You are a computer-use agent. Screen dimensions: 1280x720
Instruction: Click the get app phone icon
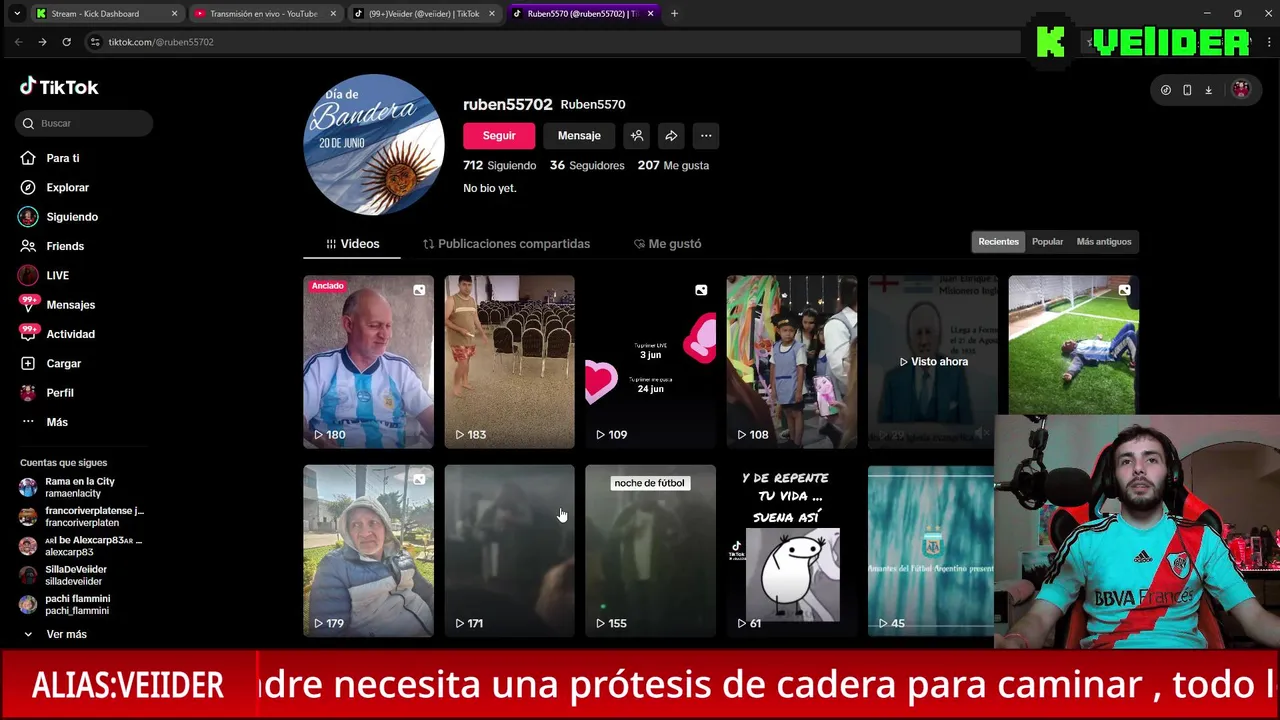(1187, 90)
